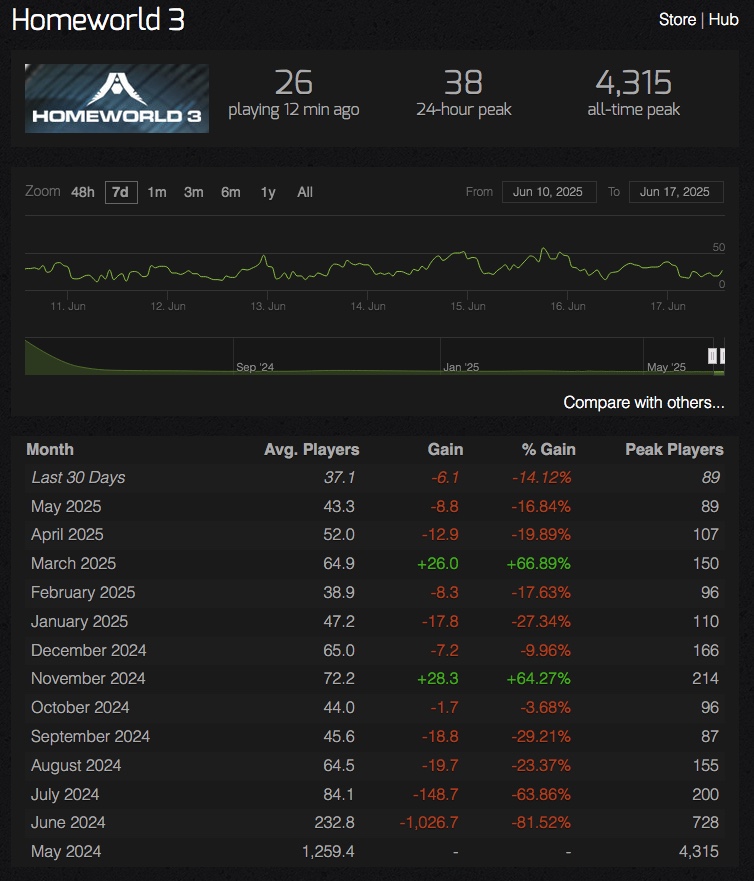Click the Gain column header
Image resolution: width=754 pixels, height=881 pixels.
point(445,449)
